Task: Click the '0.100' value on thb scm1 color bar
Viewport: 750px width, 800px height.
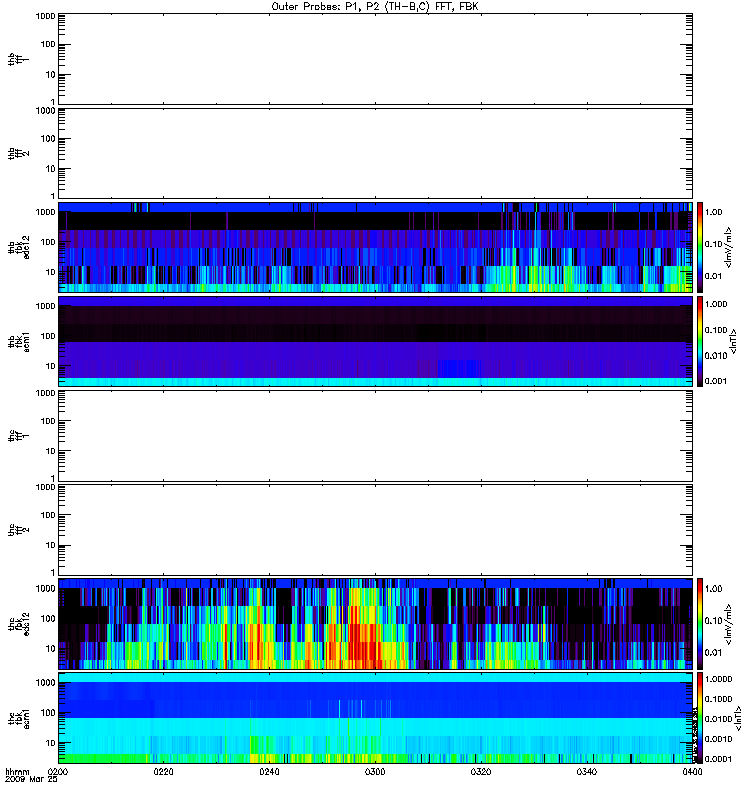Action: (x=716, y=330)
